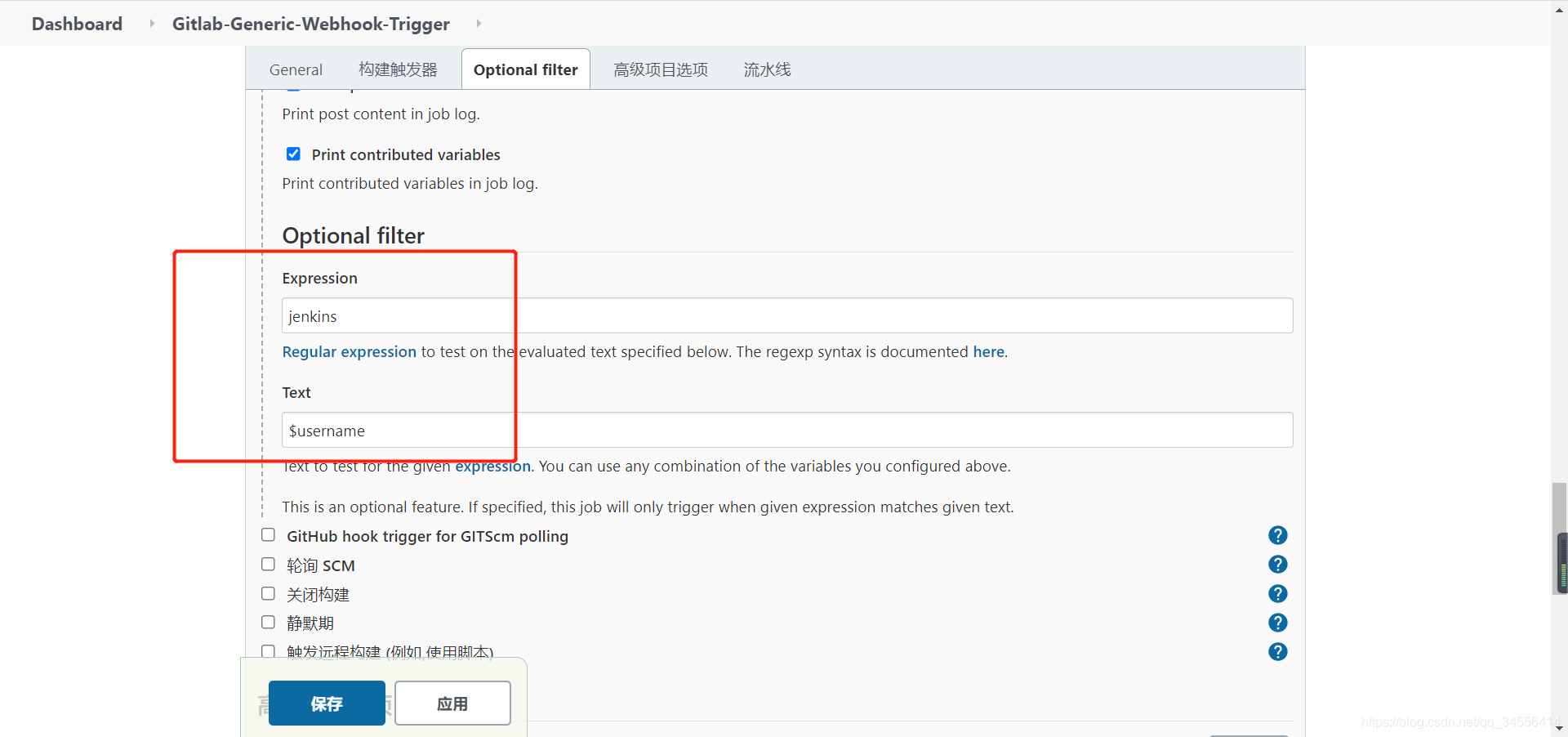Screen dimensions: 1568x737
Task: Check the 静默期 option
Action: pos(268,623)
